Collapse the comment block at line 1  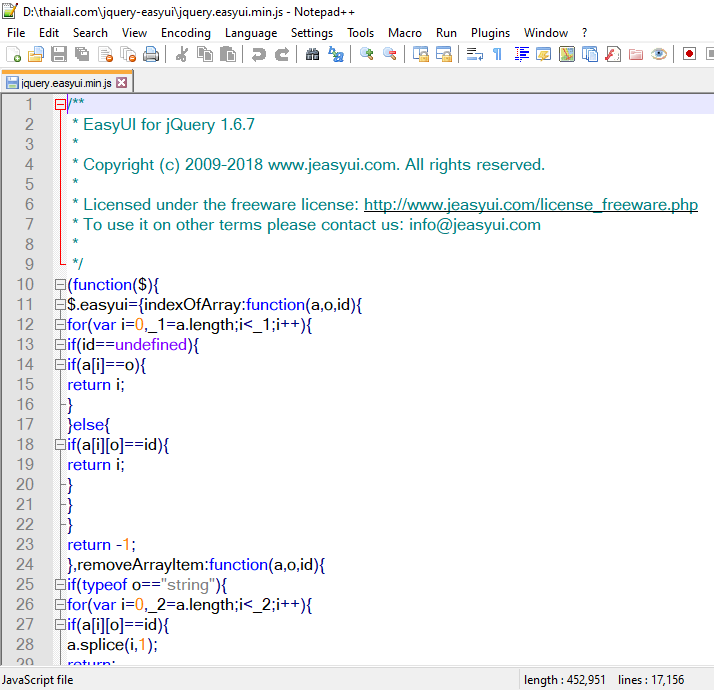[x=60, y=104]
